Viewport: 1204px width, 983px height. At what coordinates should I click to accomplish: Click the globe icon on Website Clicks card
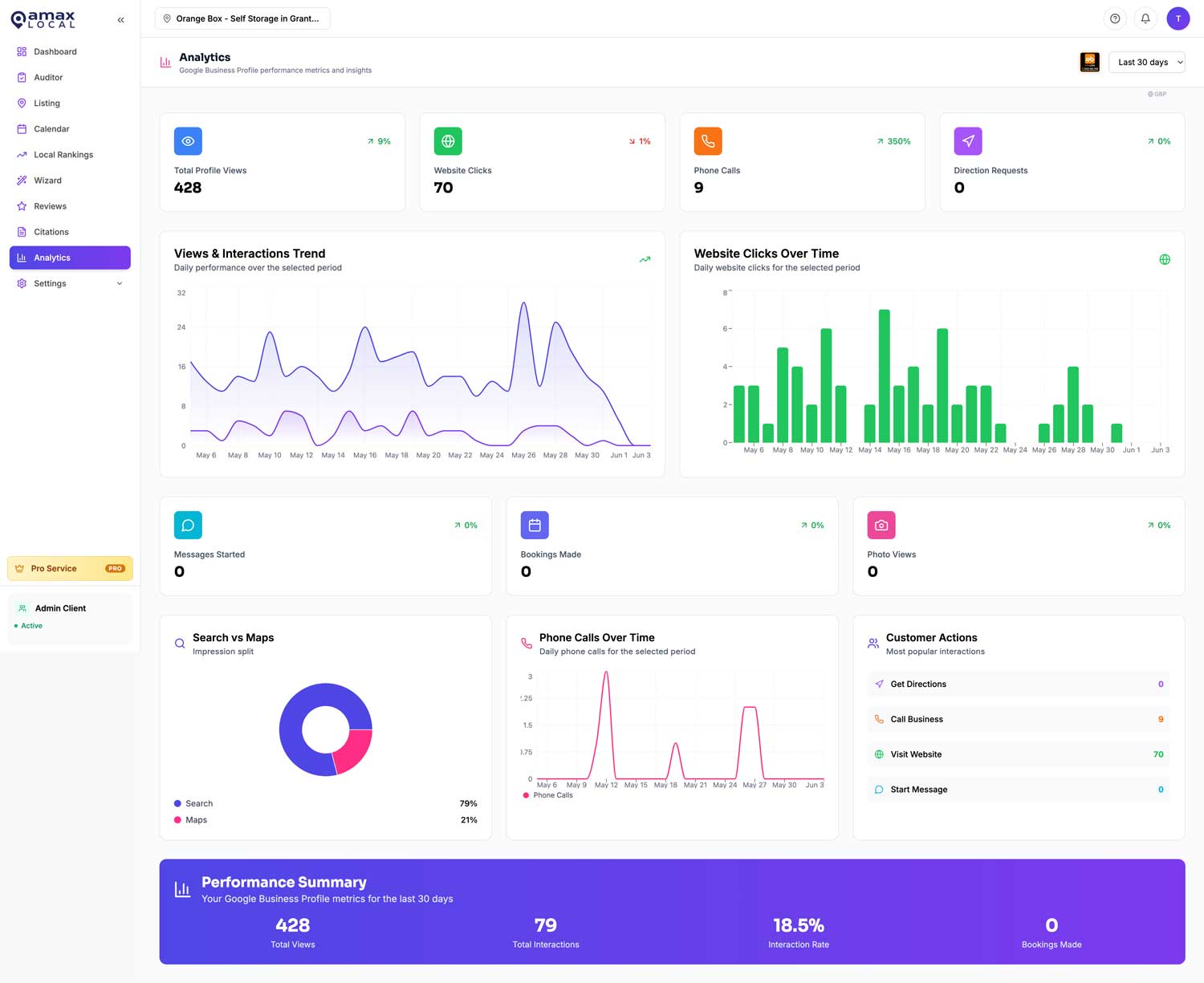tap(448, 141)
